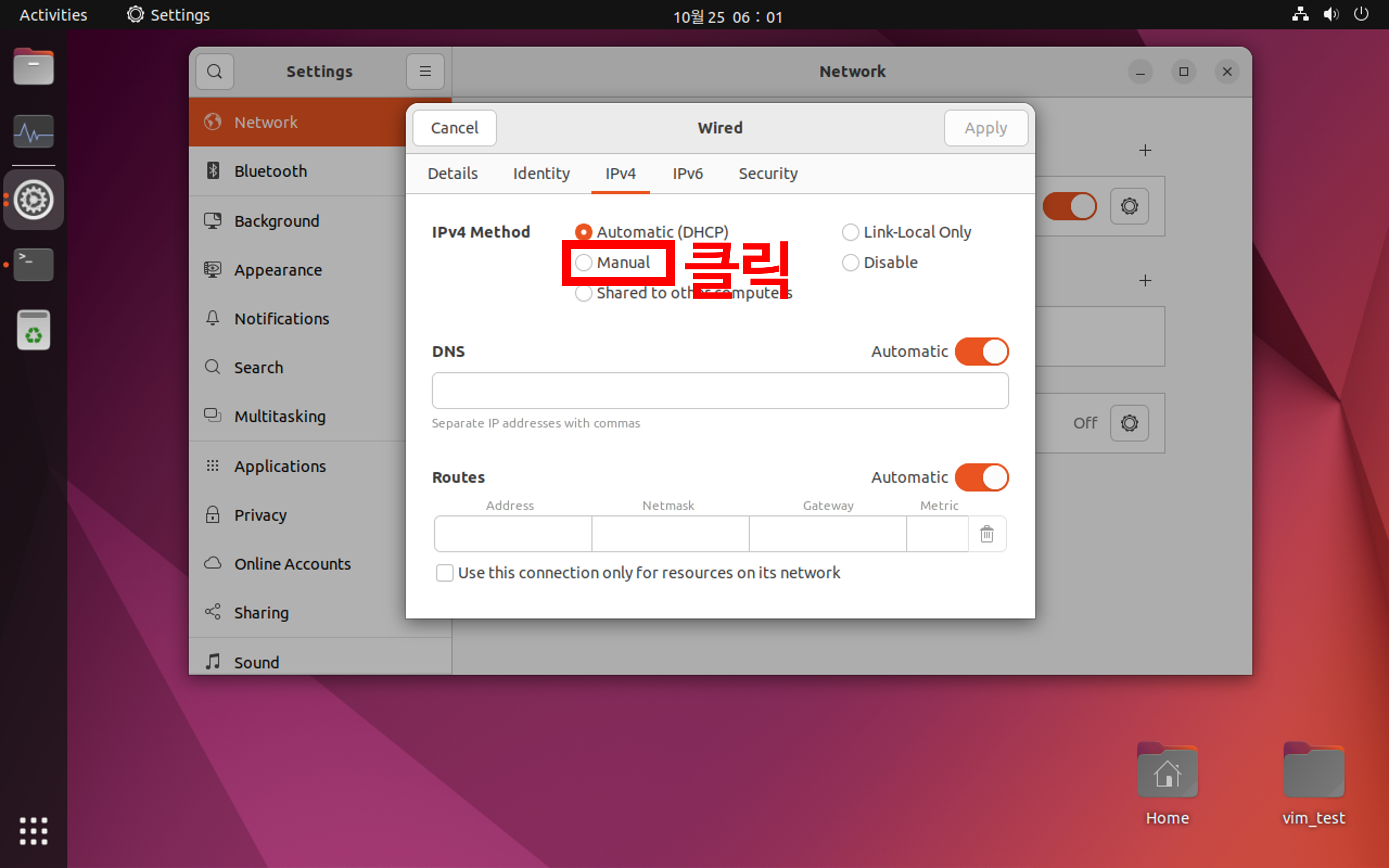Screen dimensions: 1389x868
Task: Open Bluetooth in settings sidebar
Action: click(271, 171)
